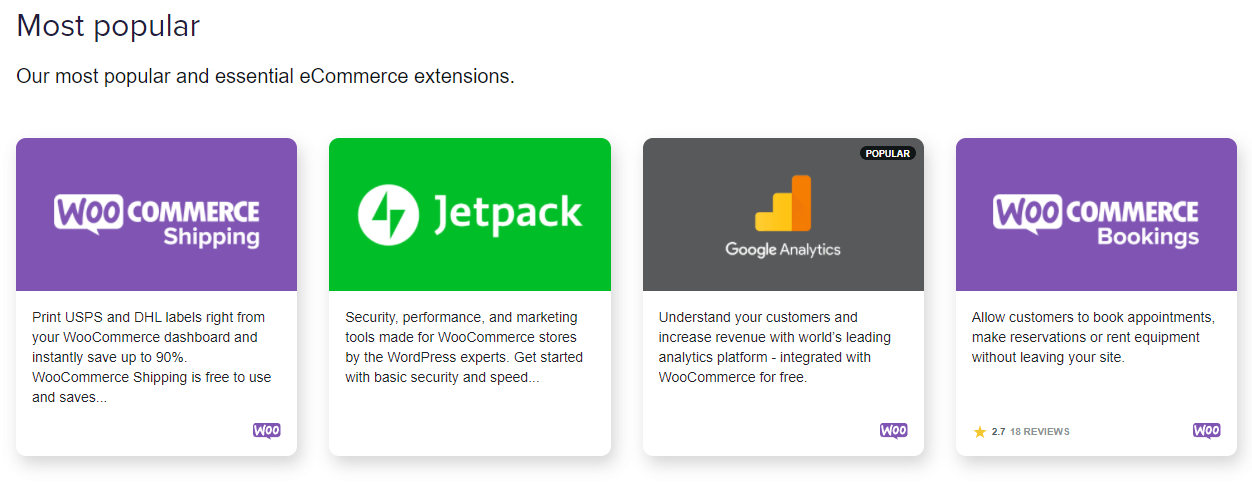
Task: Click the 2.7 rating score
Action: [999, 432]
